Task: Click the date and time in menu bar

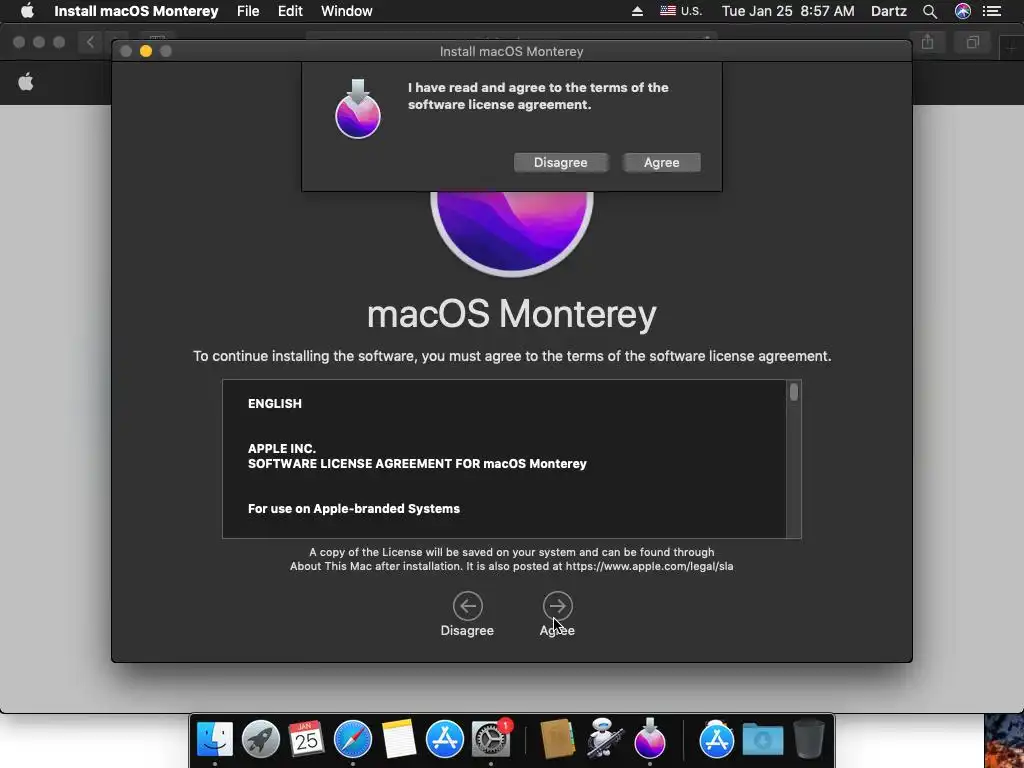Action: [x=788, y=11]
